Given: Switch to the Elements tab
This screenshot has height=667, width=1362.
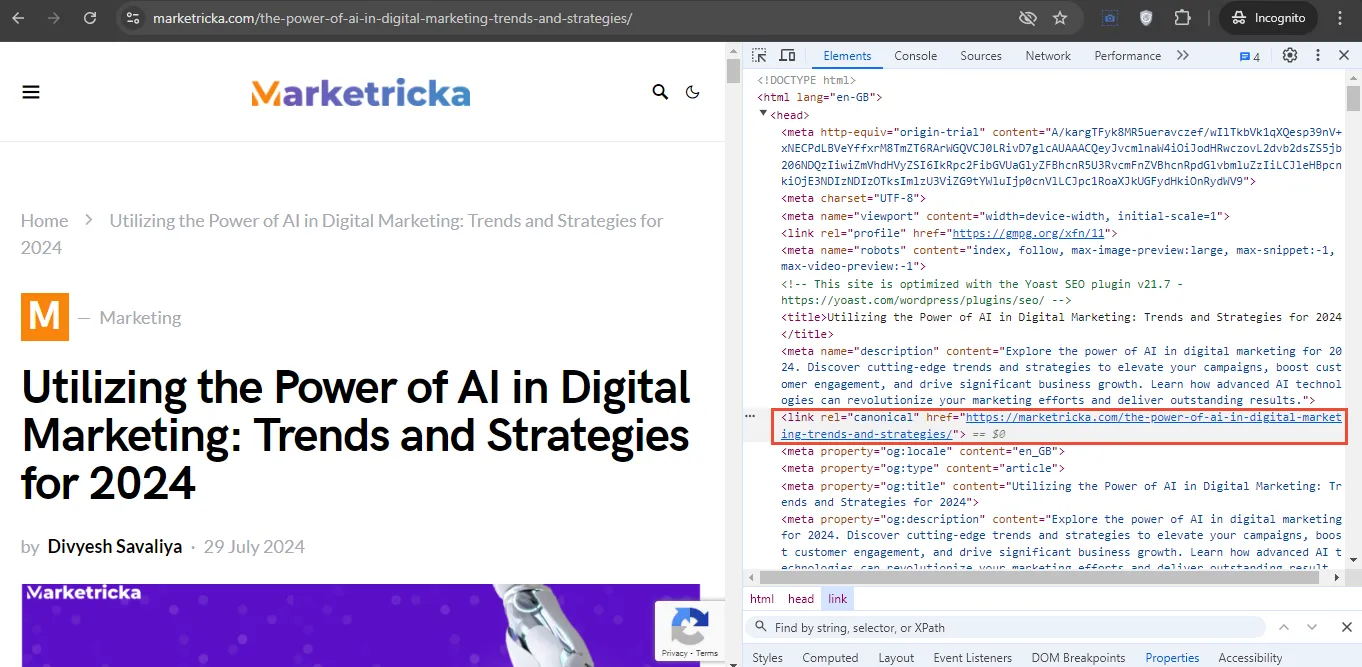Looking at the screenshot, I should [847, 56].
